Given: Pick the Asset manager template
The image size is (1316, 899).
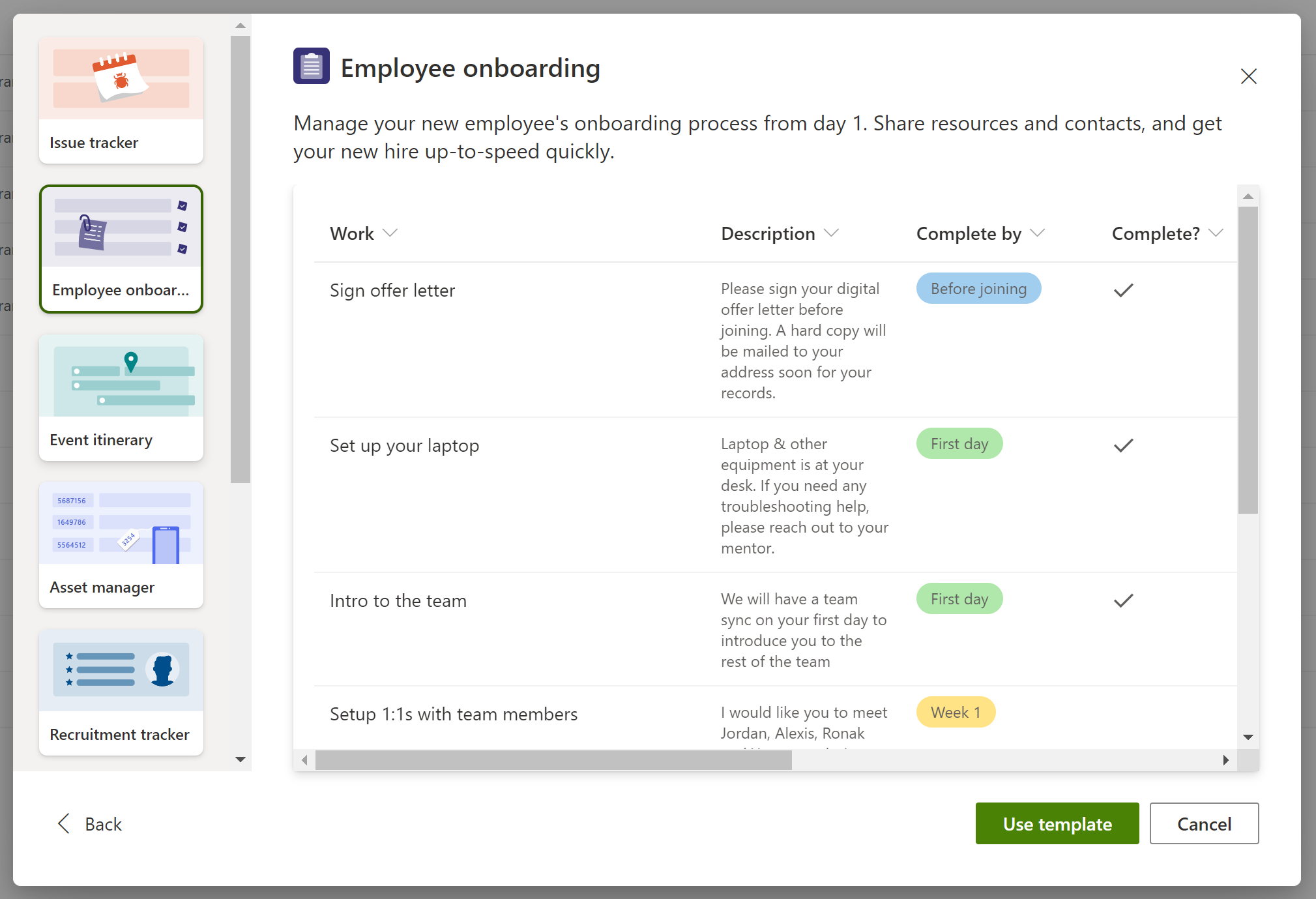Looking at the screenshot, I should pyautogui.click(x=121, y=544).
